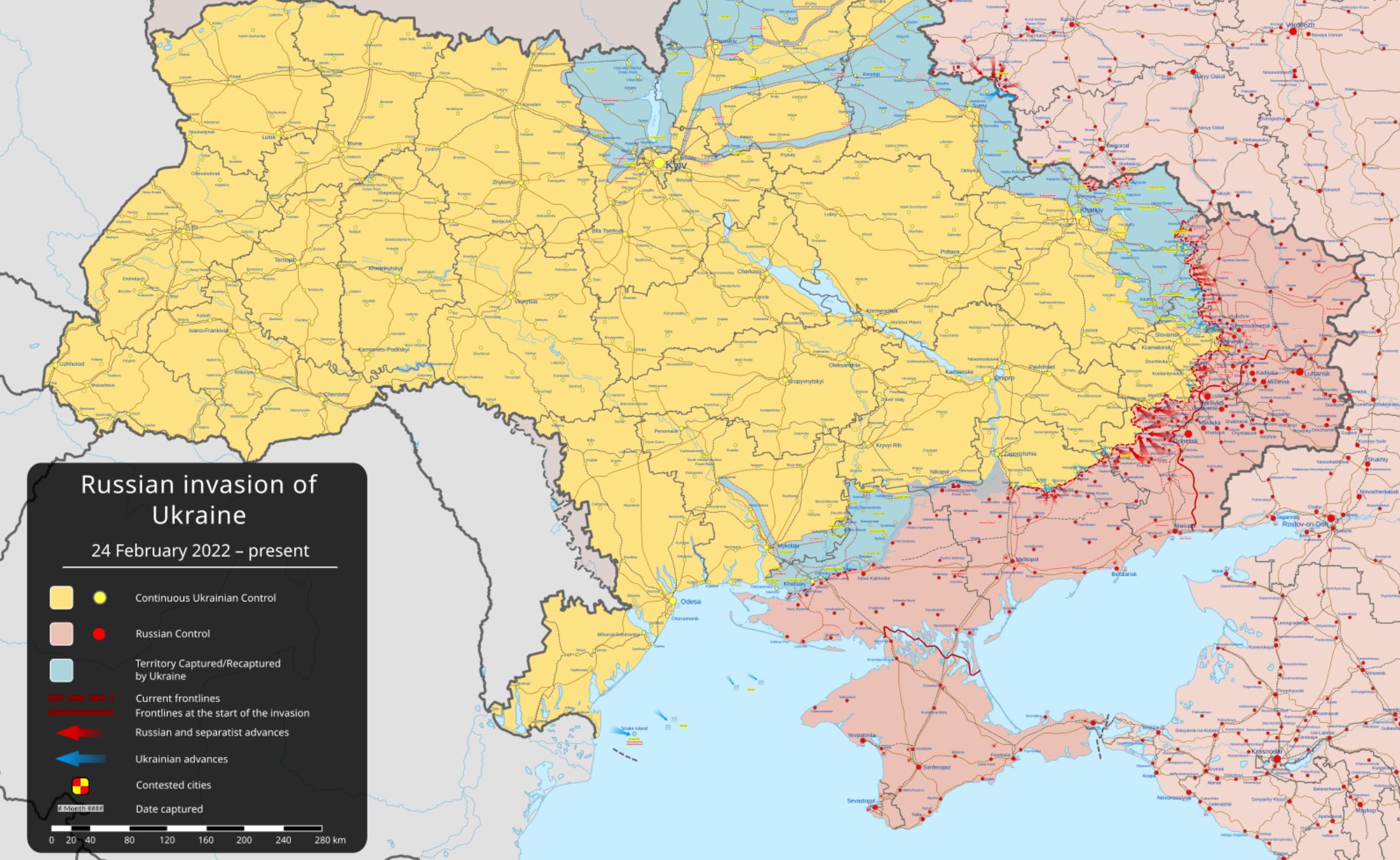Screen dimensions: 1400x860
Task: Click 'Territory Captured/Recaptured by Ukraine' legend label
Action: pyautogui.click(x=208, y=669)
